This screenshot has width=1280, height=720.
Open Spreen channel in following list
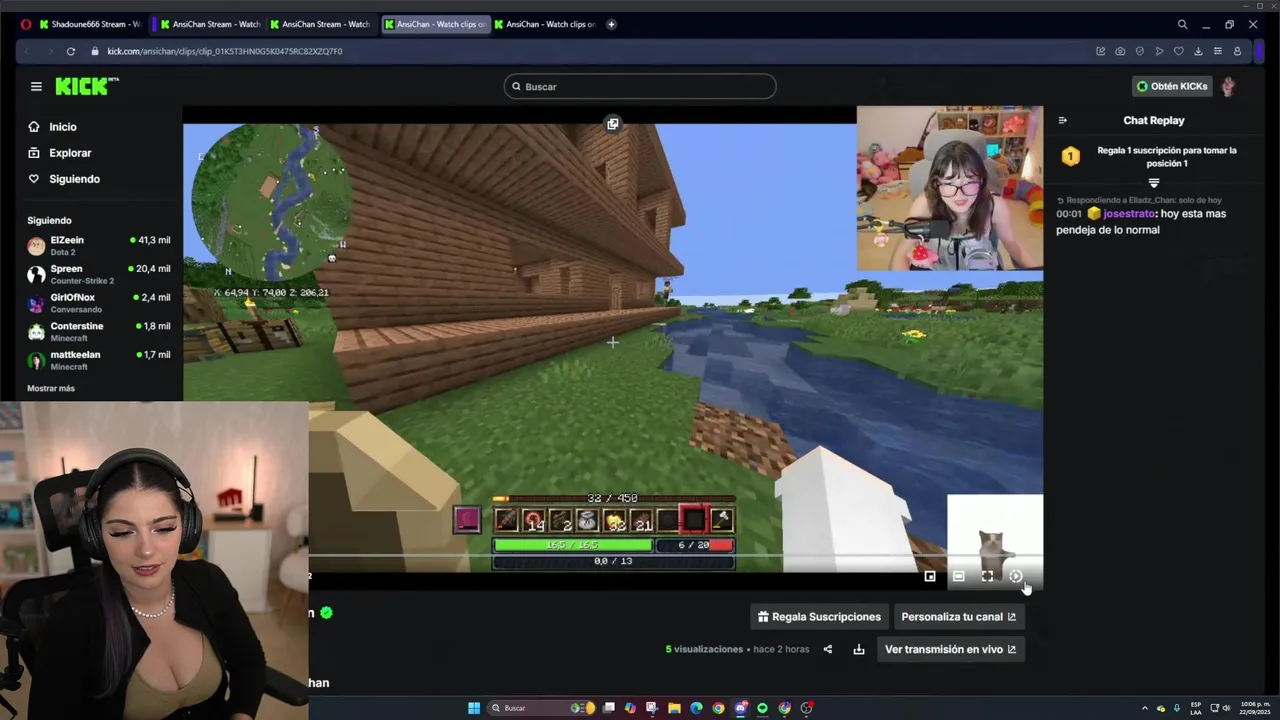tap(99, 274)
